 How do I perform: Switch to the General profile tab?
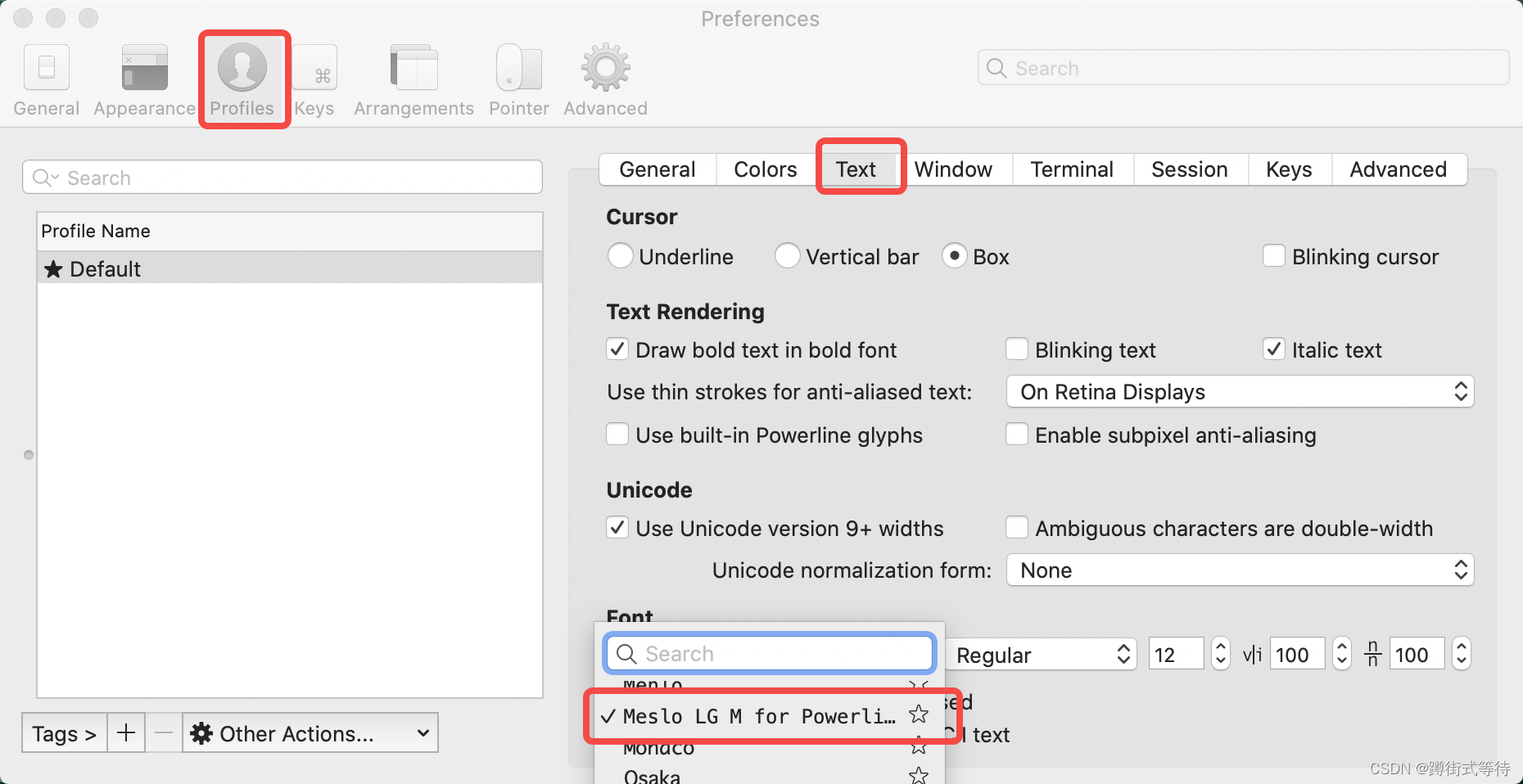tap(658, 169)
